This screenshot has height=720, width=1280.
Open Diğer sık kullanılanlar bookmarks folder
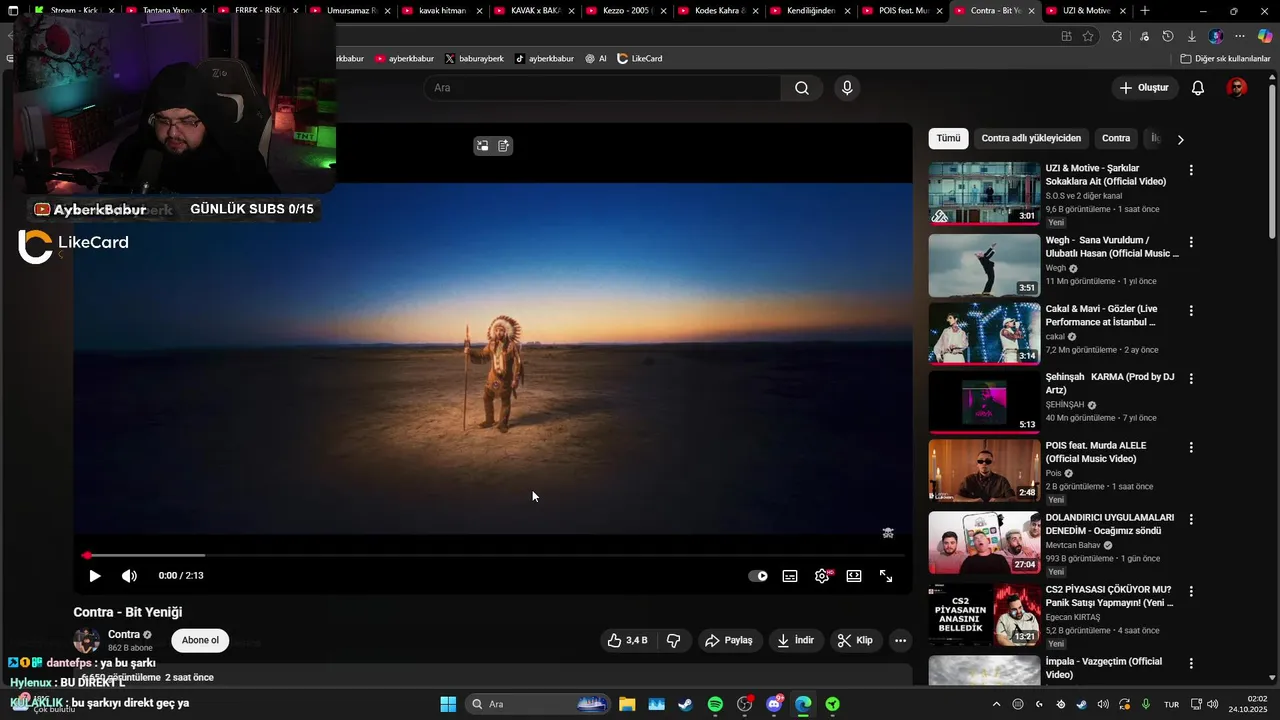[1225, 59]
